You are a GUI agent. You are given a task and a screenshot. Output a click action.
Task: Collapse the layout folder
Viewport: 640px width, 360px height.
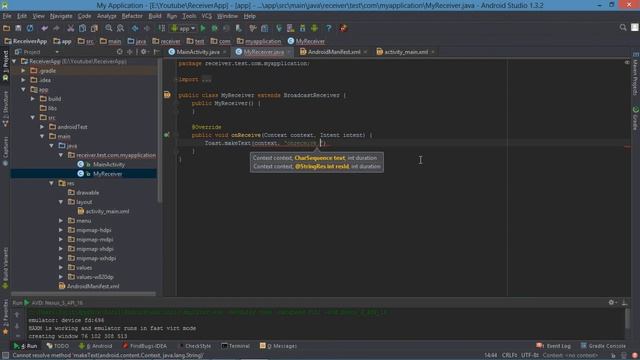coord(61,202)
